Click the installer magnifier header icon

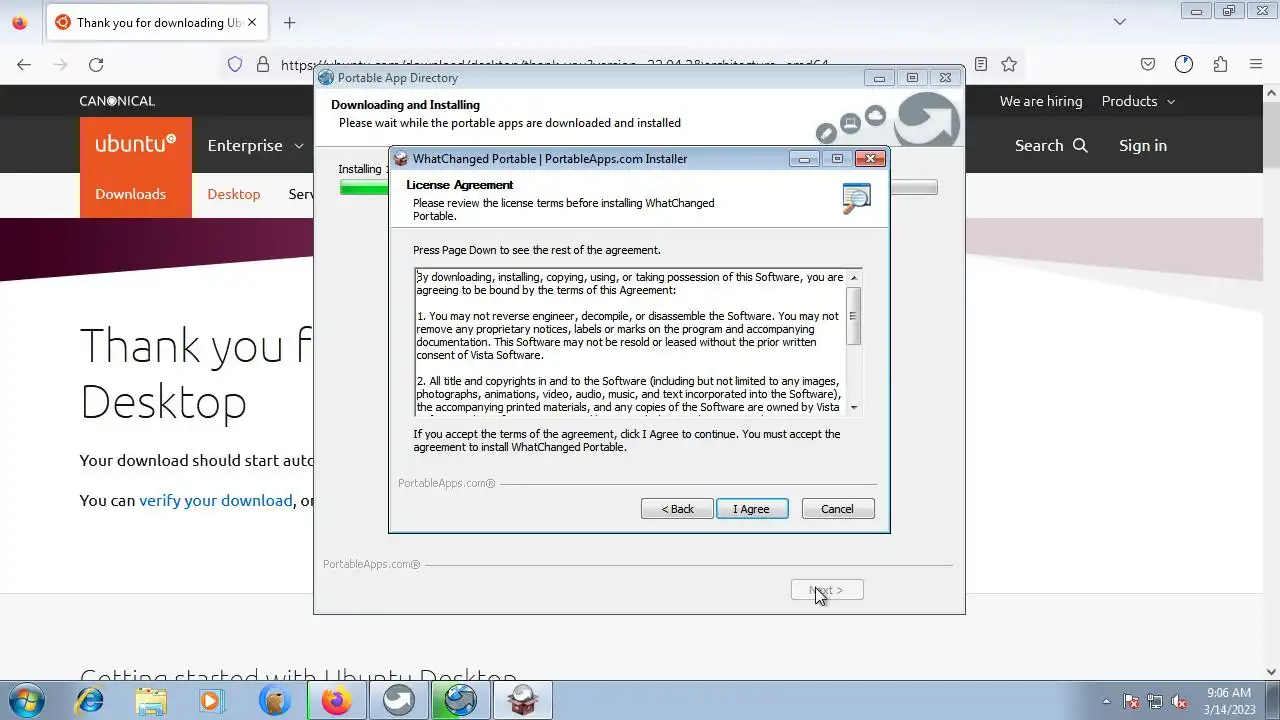click(x=856, y=198)
